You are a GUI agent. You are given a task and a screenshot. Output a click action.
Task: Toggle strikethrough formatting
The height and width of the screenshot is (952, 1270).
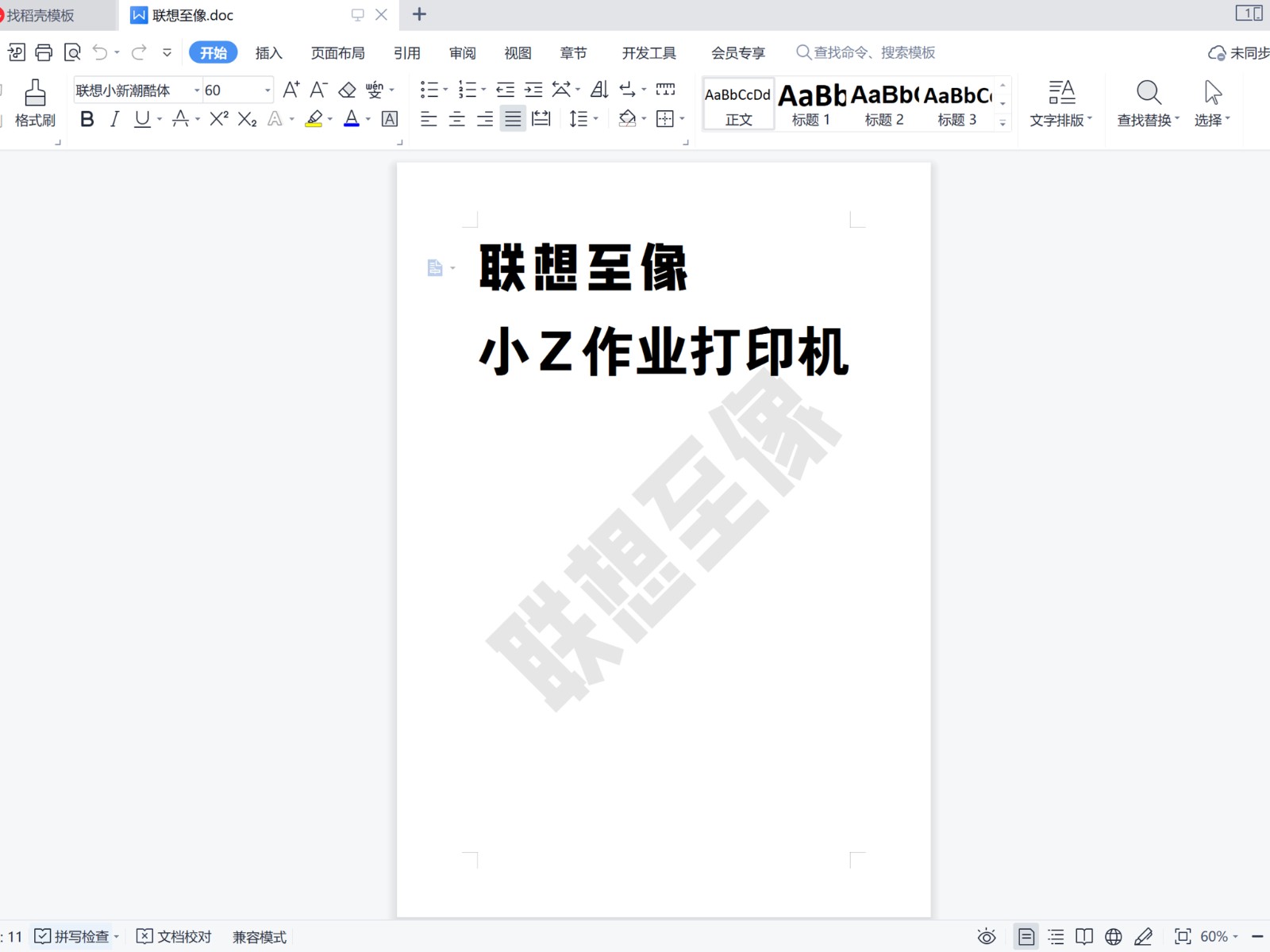click(x=180, y=119)
